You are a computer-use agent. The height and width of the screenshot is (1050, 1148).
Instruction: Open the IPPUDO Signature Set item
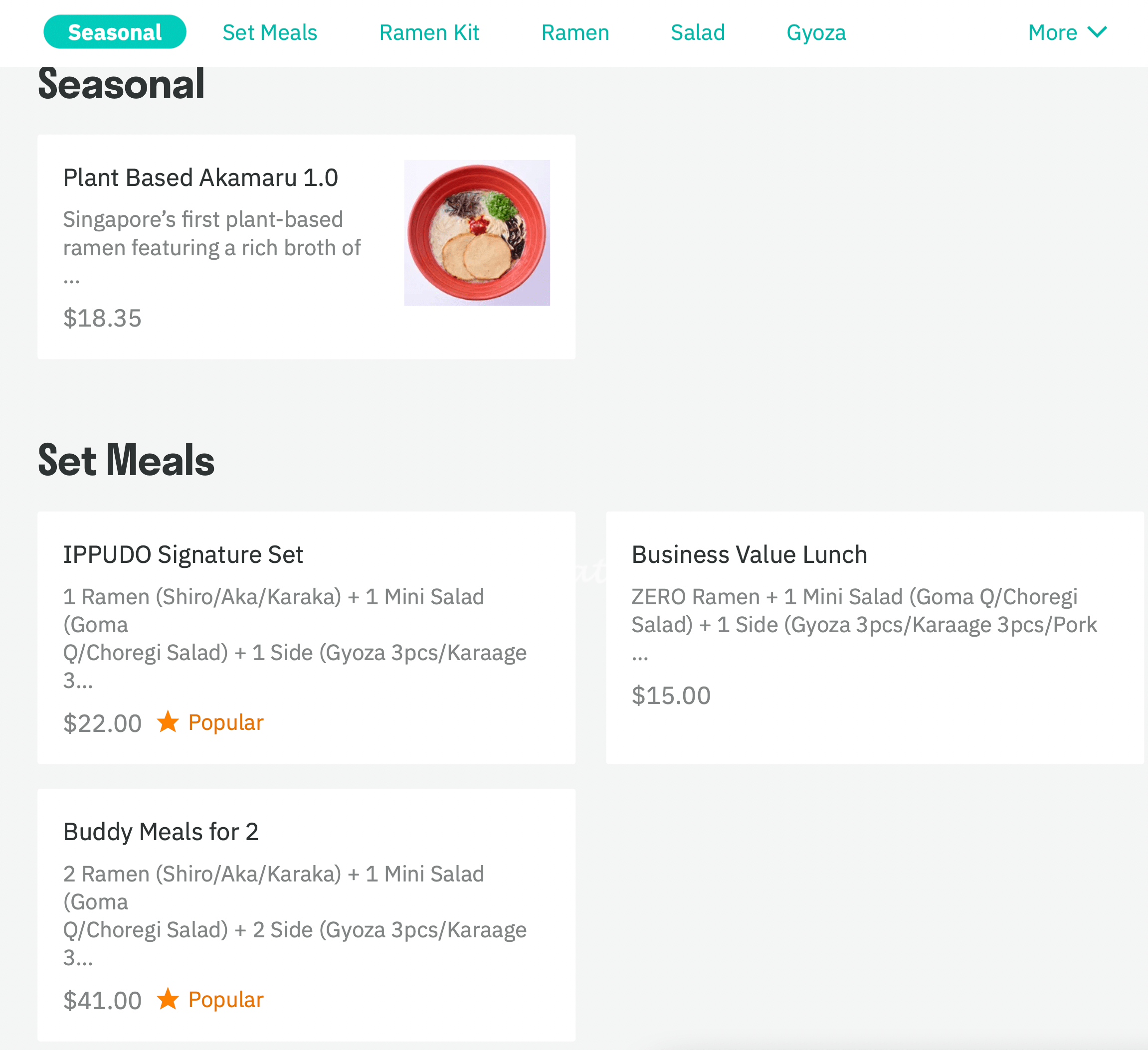306,638
